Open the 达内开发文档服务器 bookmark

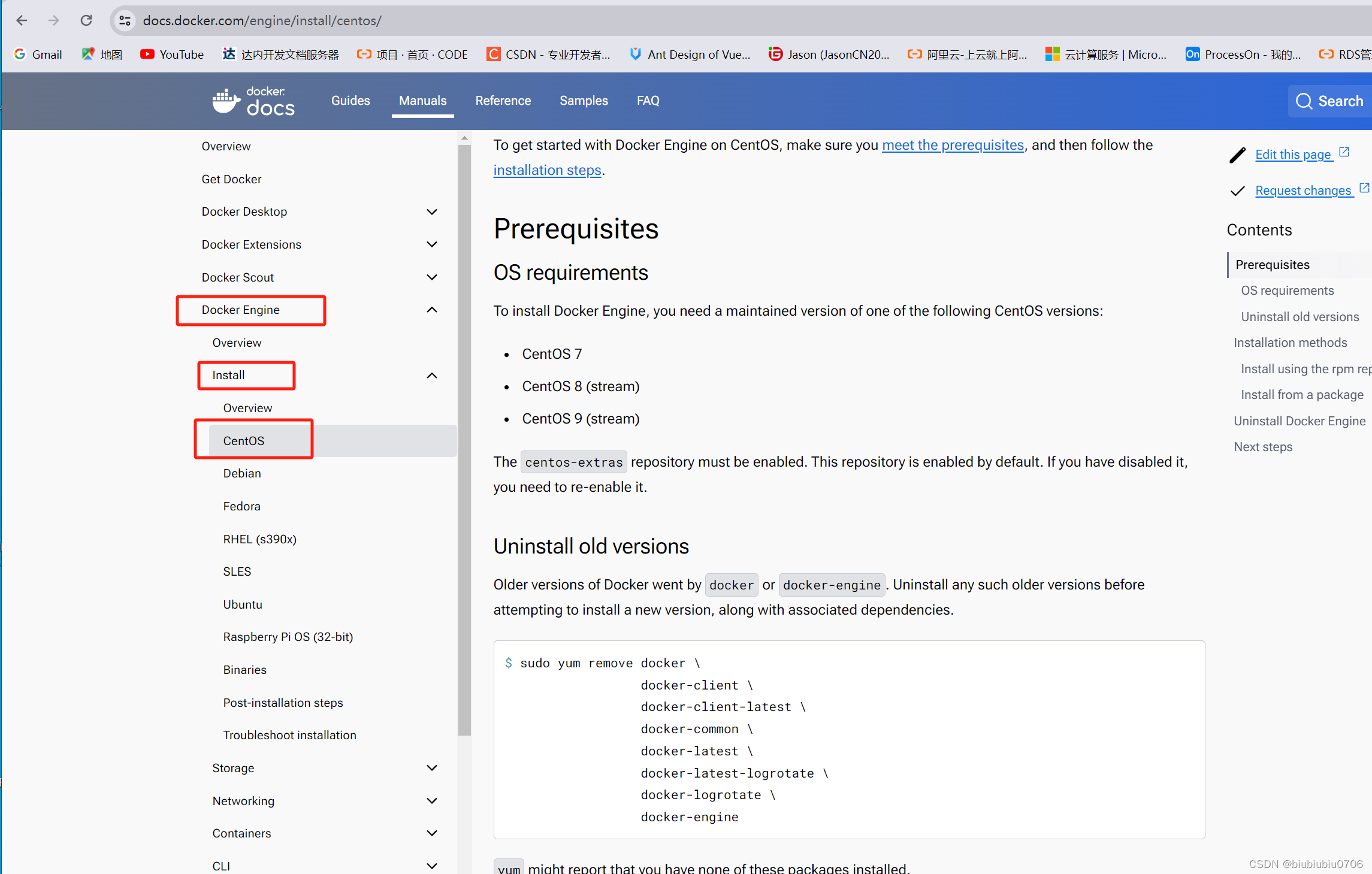[280, 55]
